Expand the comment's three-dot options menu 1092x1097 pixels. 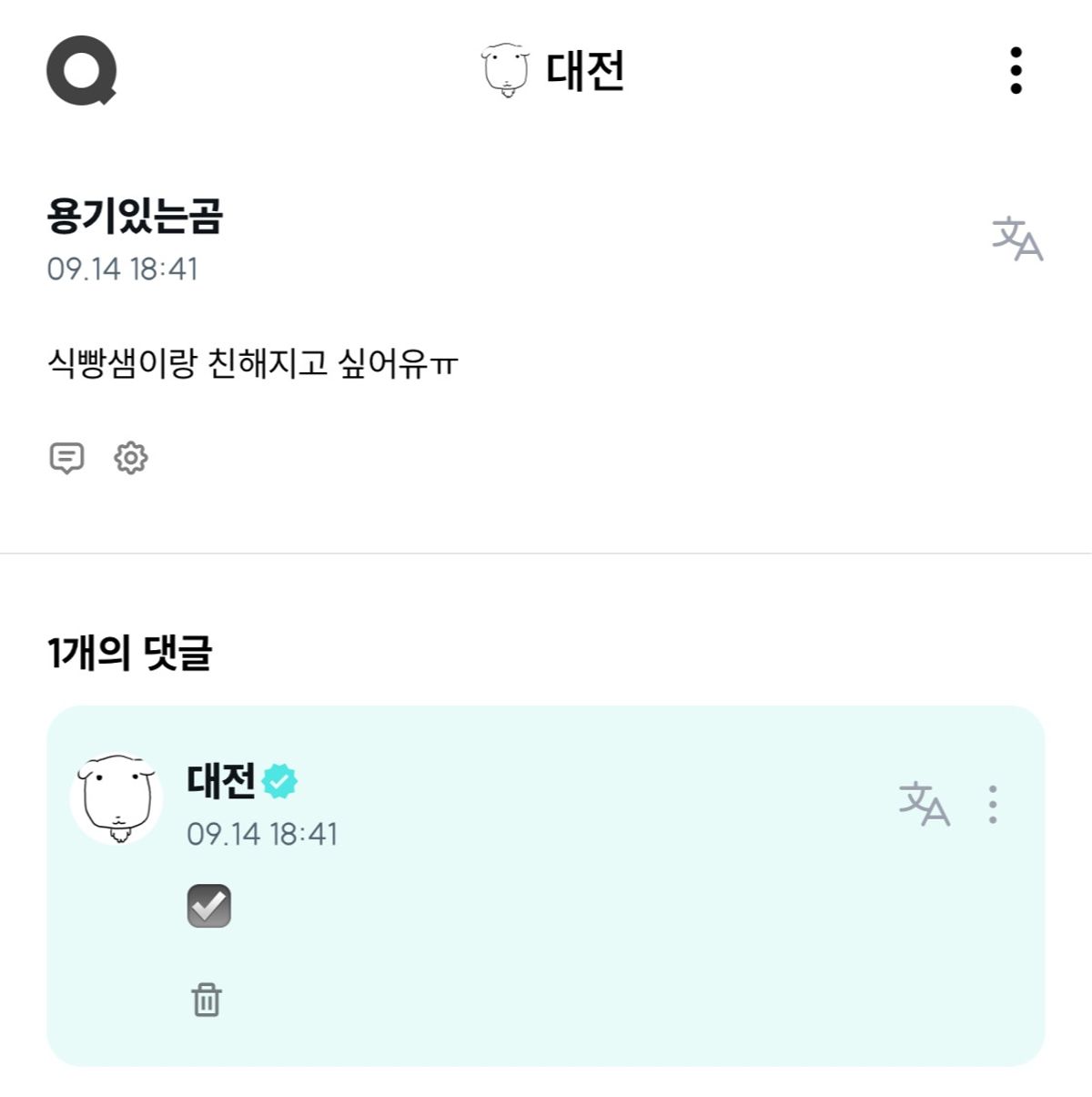[993, 805]
